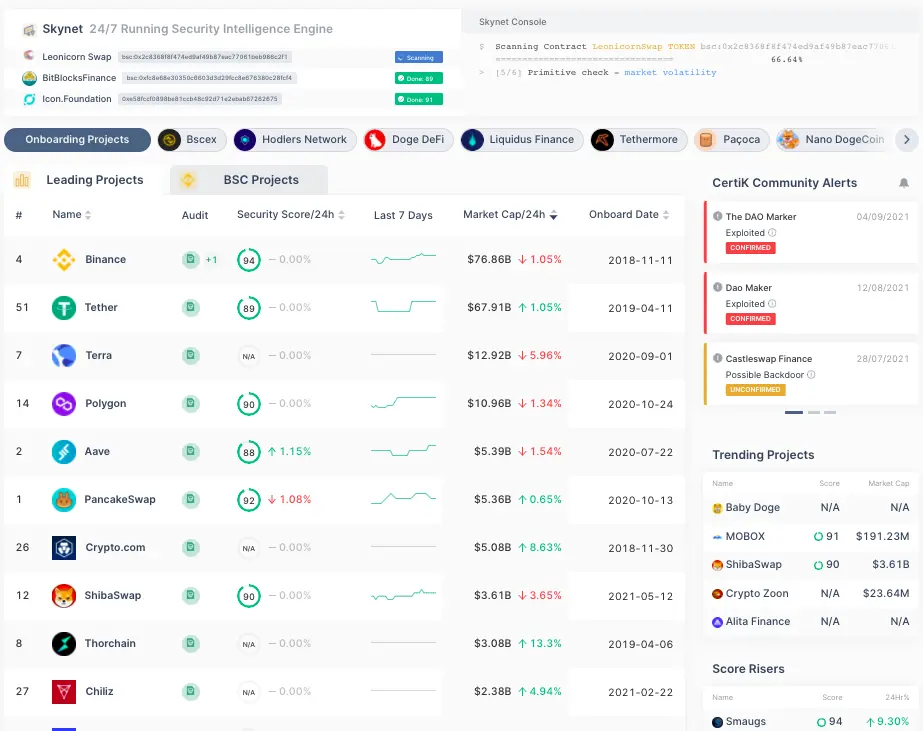The height and width of the screenshot is (731, 923).
Task: Open PancakeSwap audit report icon
Action: pyautogui.click(x=190, y=499)
